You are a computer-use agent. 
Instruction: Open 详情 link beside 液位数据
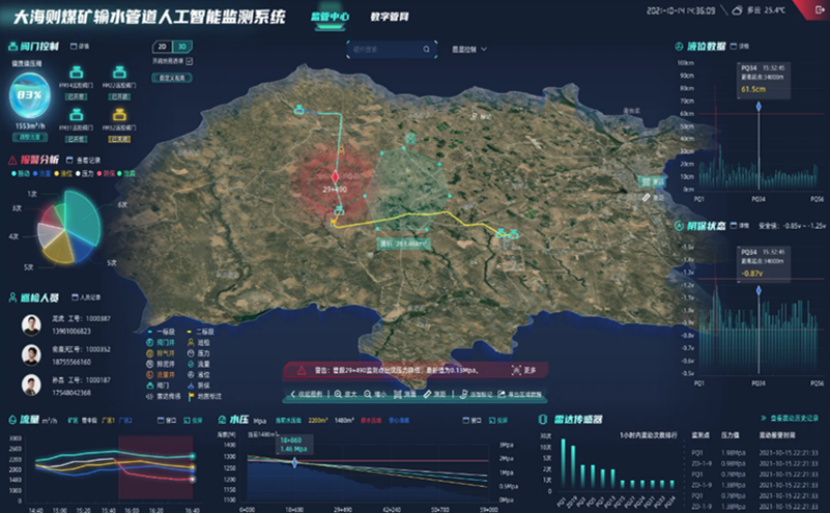(x=740, y=46)
